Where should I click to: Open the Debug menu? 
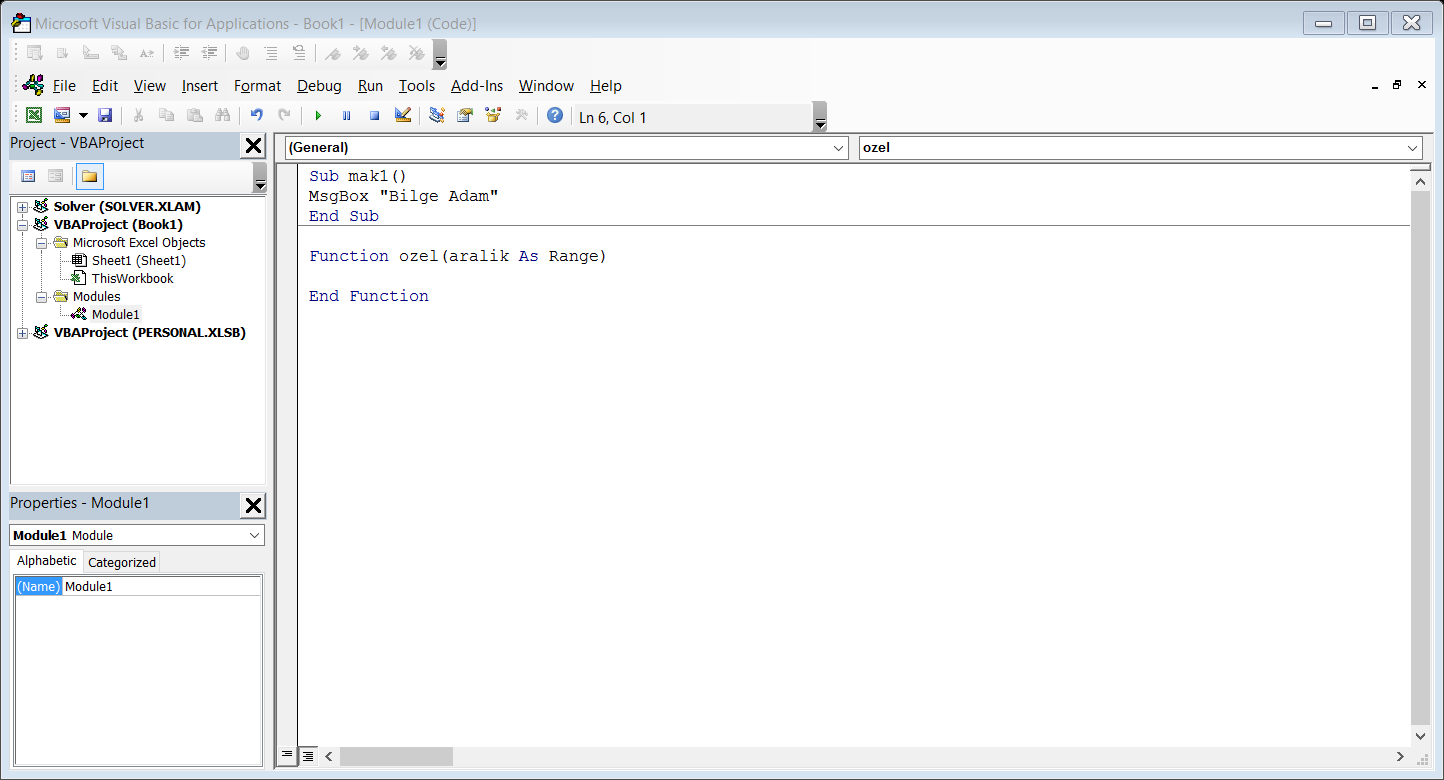pyautogui.click(x=319, y=86)
